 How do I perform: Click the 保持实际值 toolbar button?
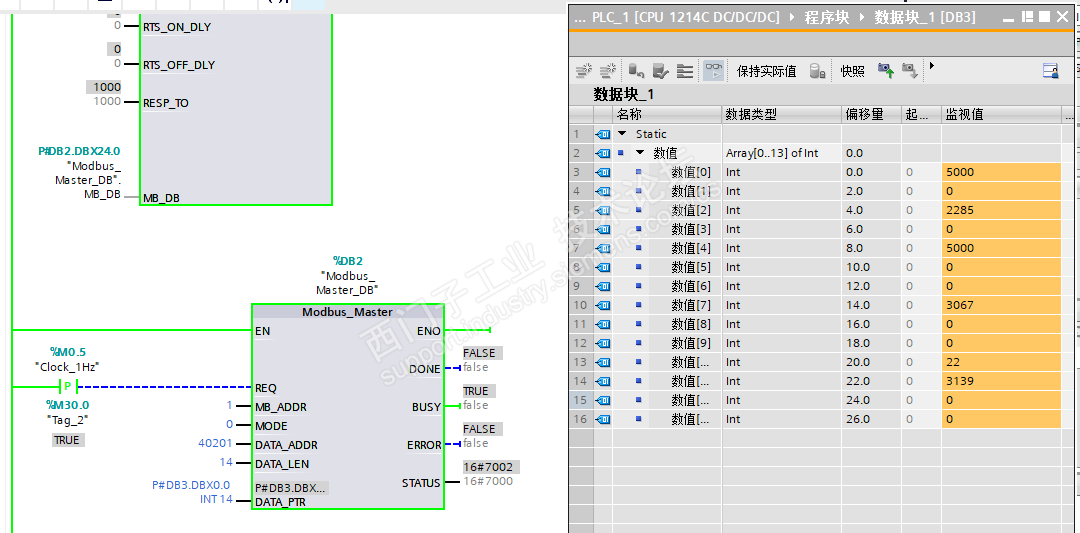(x=766, y=71)
